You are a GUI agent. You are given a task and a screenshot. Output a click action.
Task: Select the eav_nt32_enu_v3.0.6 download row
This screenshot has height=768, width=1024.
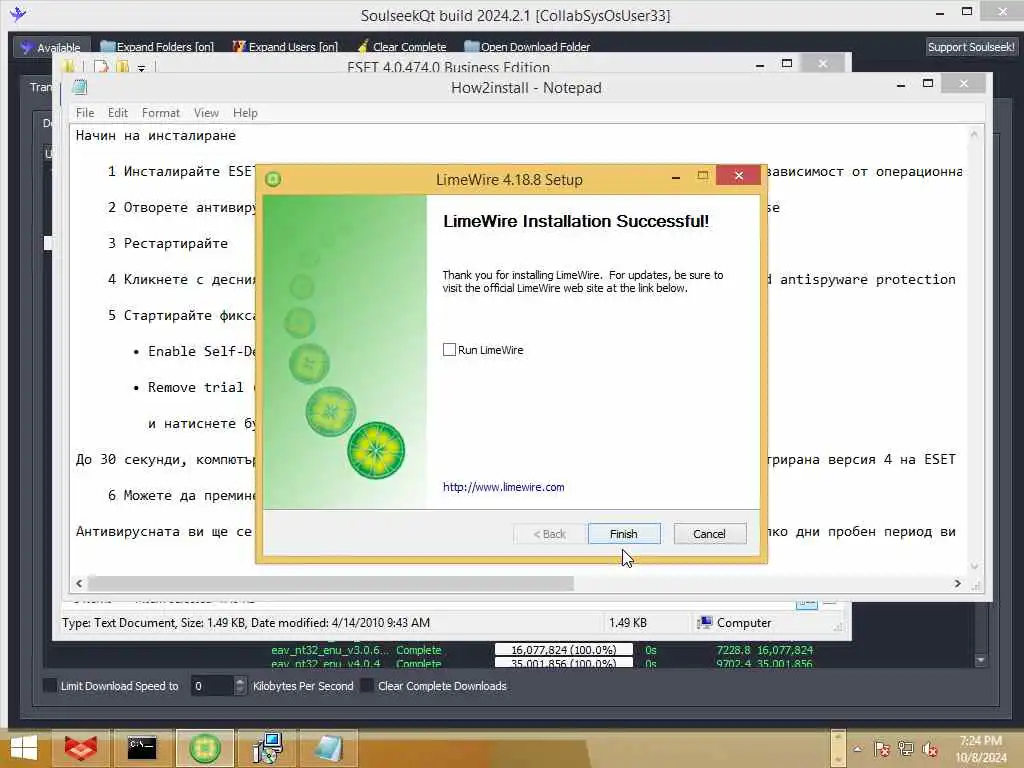click(542, 650)
